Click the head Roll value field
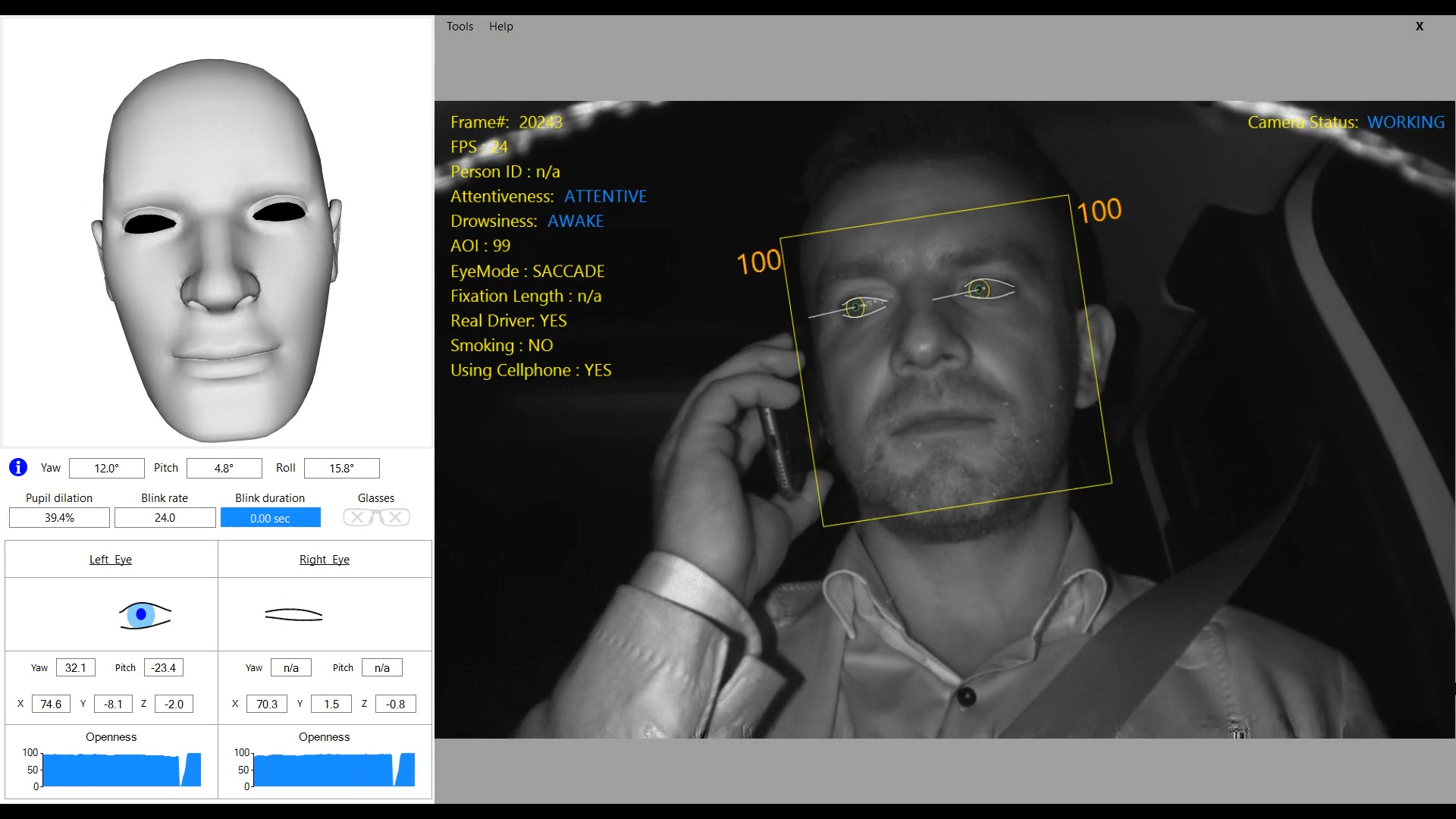 coord(341,468)
